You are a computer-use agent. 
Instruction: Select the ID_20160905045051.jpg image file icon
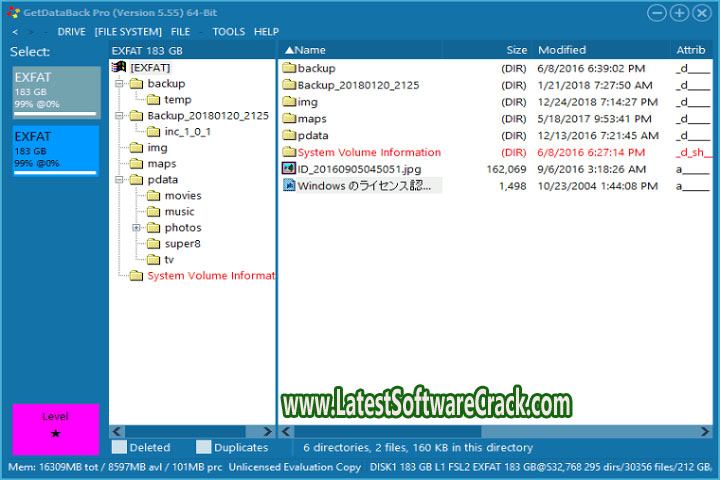pyautogui.click(x=289, y=169)
